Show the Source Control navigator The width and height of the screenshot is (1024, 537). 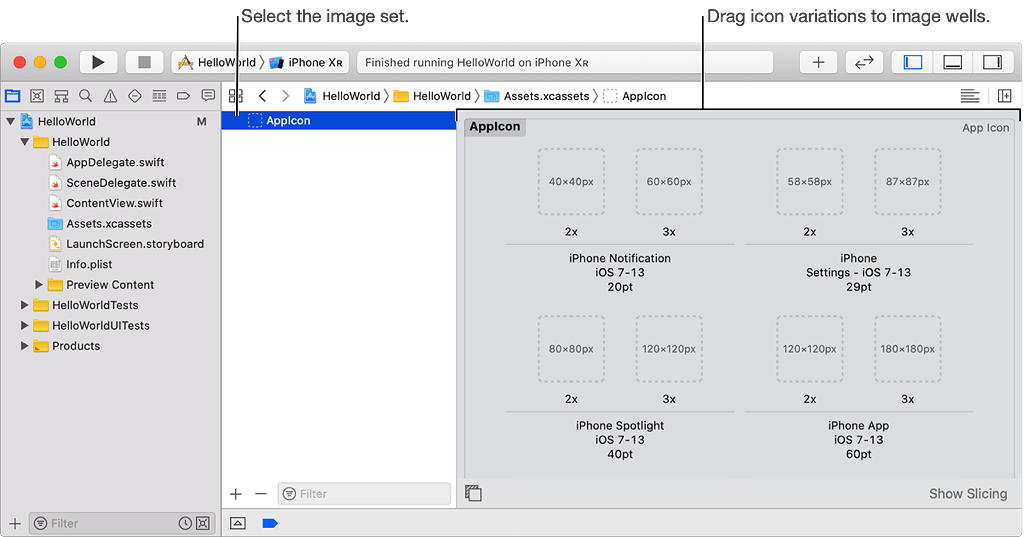pyautogui.click(x=37, y=96)
